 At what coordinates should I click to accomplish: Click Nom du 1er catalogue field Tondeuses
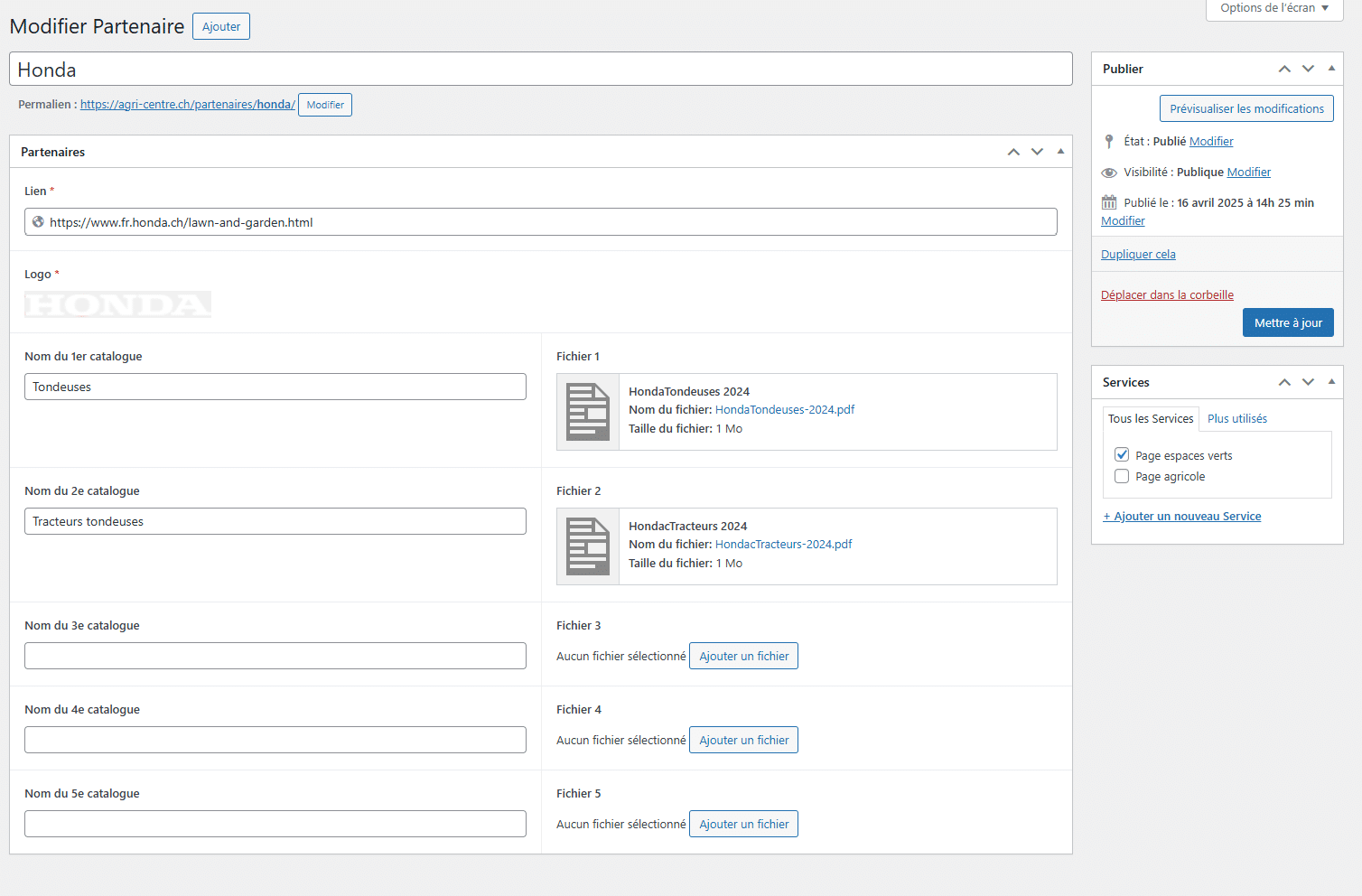(275, 387)
